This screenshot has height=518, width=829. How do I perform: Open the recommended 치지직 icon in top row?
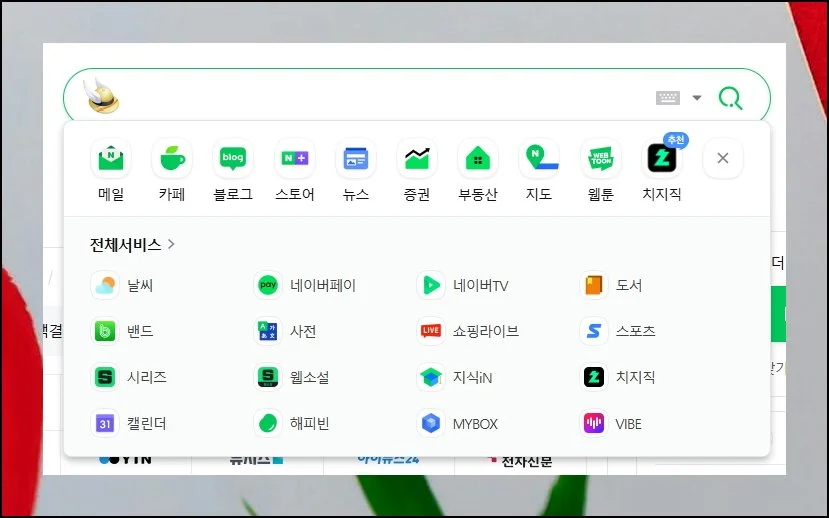tap(662, 159)
